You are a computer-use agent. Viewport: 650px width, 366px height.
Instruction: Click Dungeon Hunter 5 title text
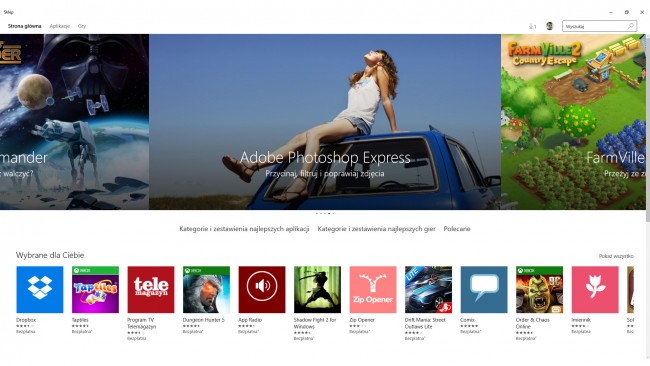tap(204, 320)
